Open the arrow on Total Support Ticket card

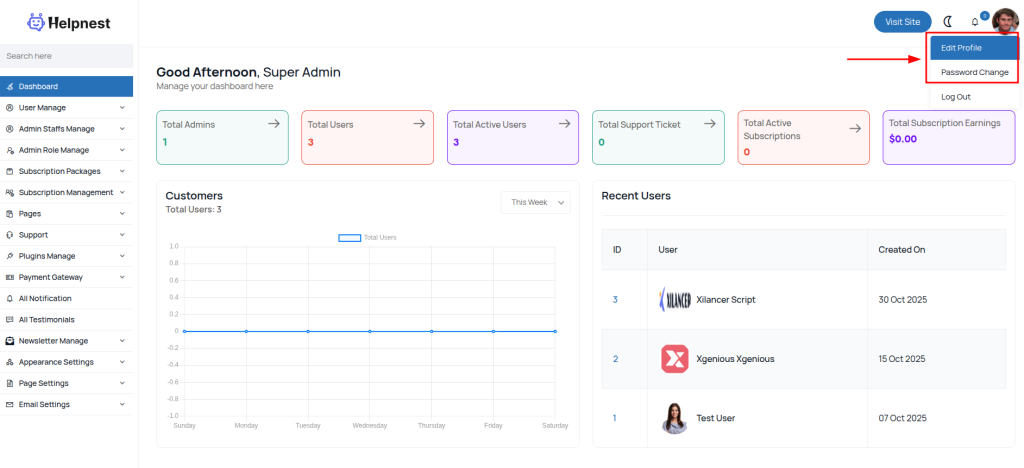[710, 124]
